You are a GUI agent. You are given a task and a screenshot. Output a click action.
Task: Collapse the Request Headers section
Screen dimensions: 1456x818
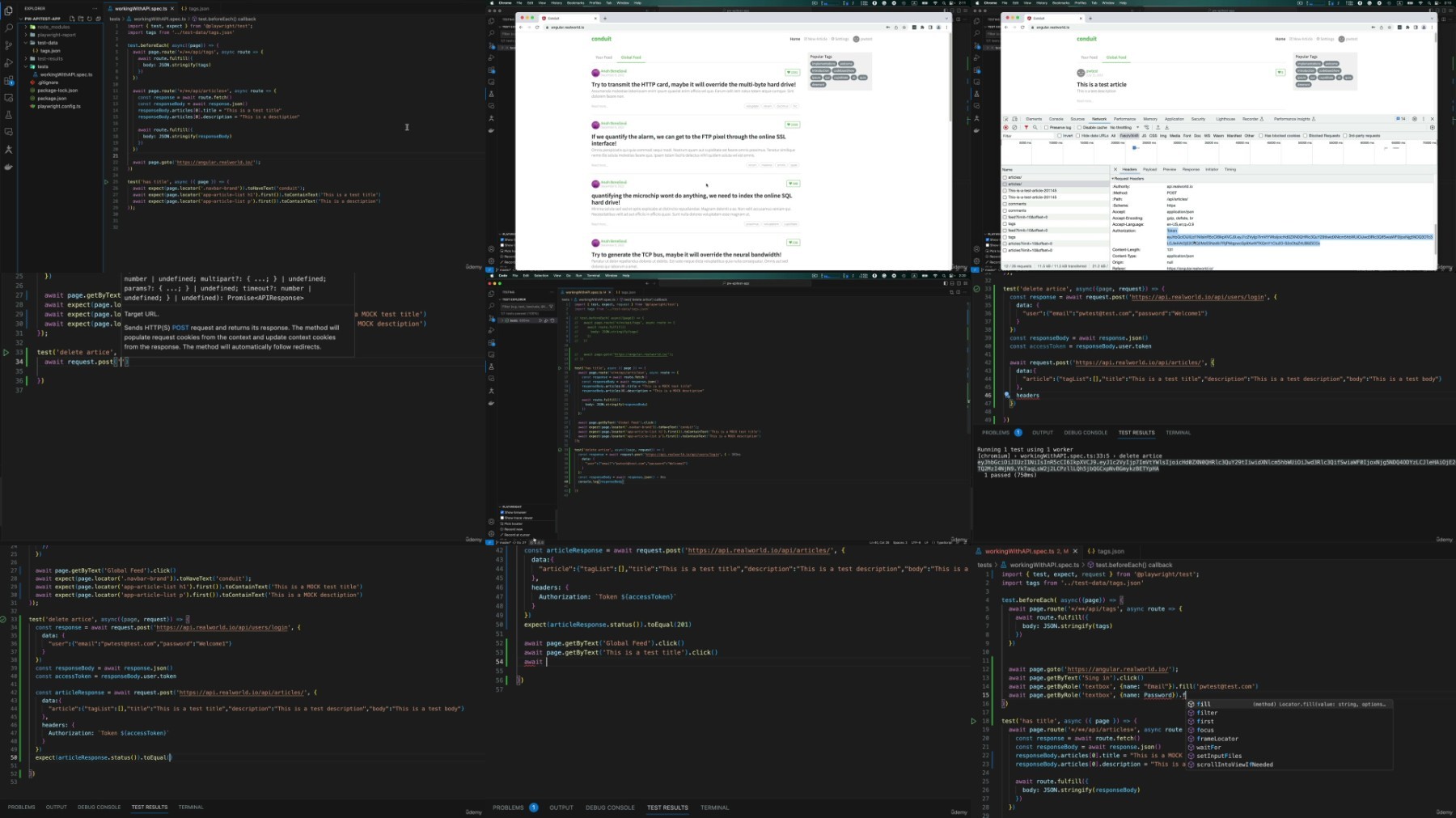[x=1114, y=179]
